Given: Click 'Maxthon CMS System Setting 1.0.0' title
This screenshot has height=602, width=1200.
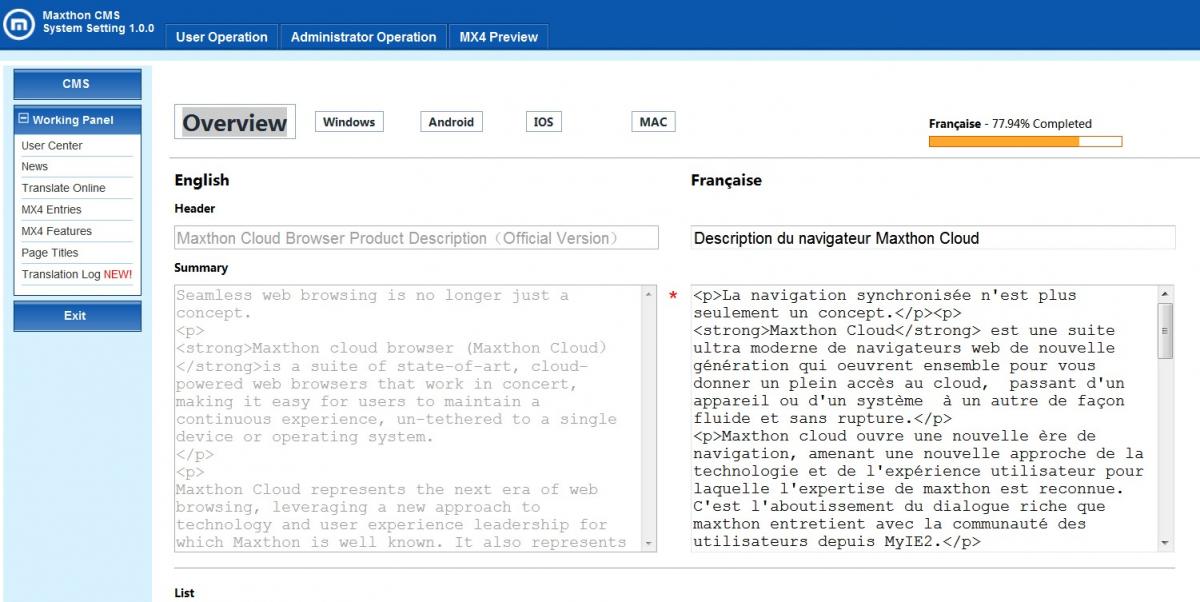Looking at the screenshot, I should [x=98, y=23].
